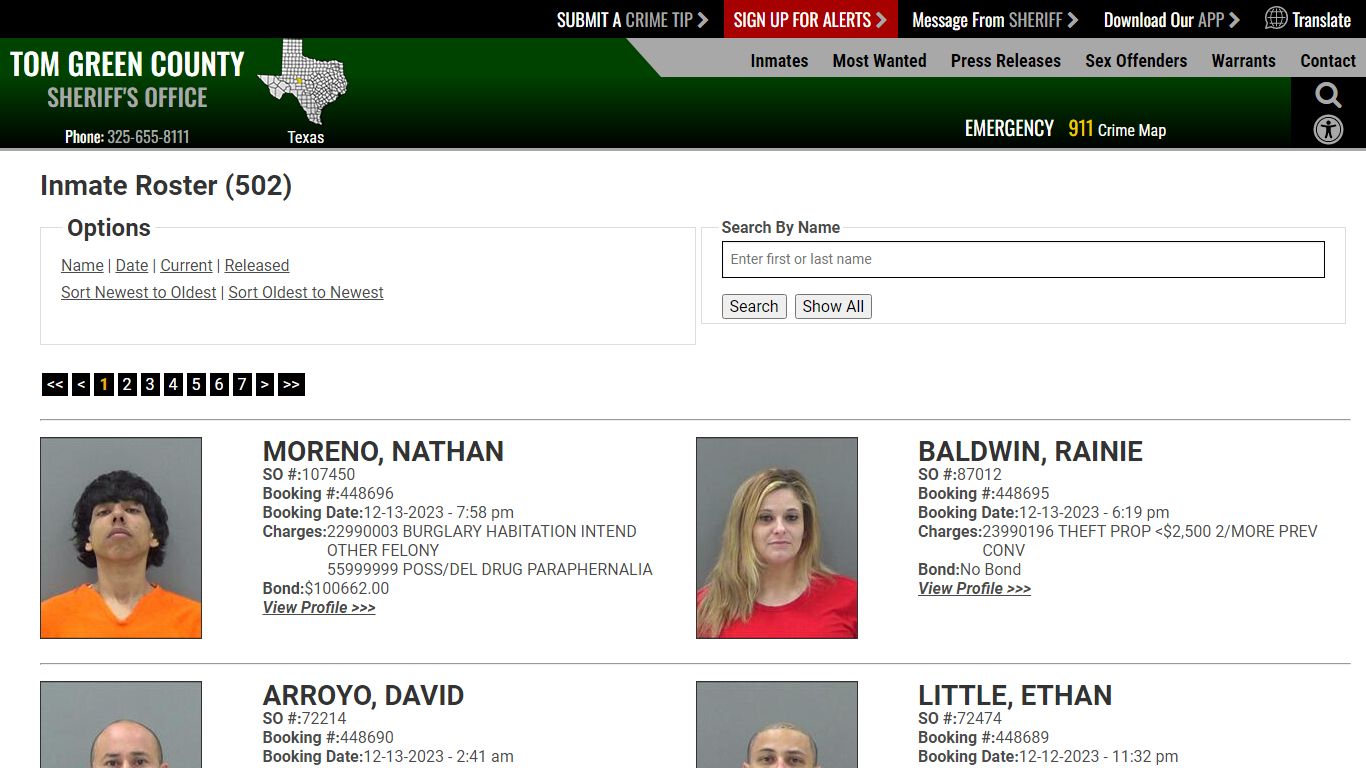1366x768 pixels.
Task: Click the Texas state map logo
Action: tap(302, 82)
